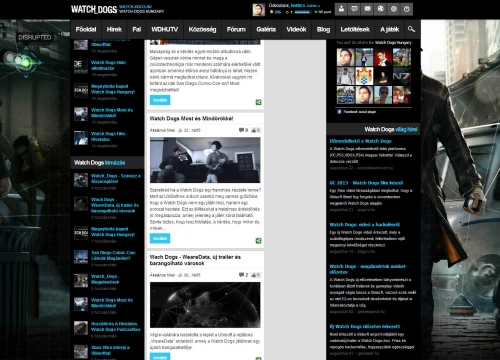Open sidebar link Xbox Wire interjú a Ubisofttal
Screen dimensions: 500x360
(x=110, y=350)
